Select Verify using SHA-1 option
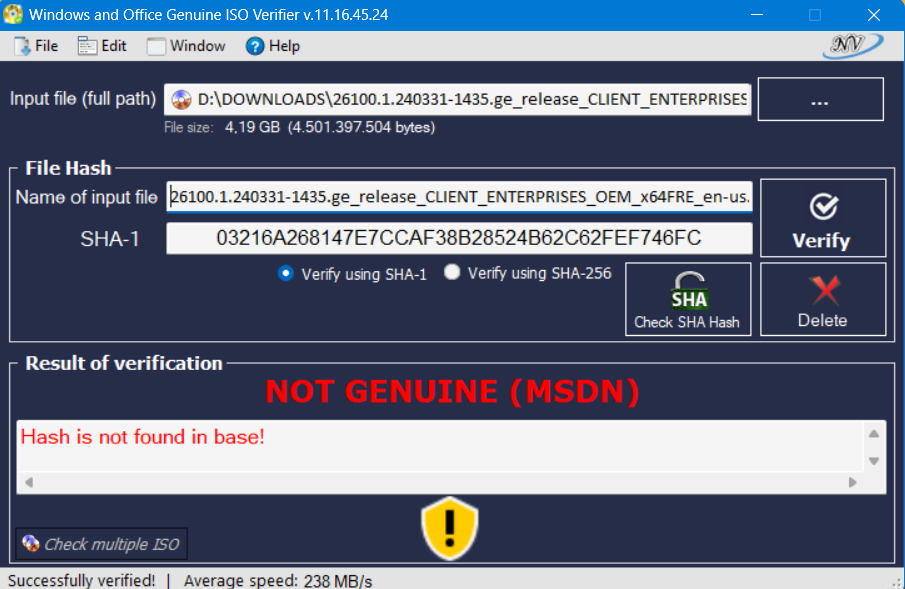The image size is (905, 589). tap(352, 274)
